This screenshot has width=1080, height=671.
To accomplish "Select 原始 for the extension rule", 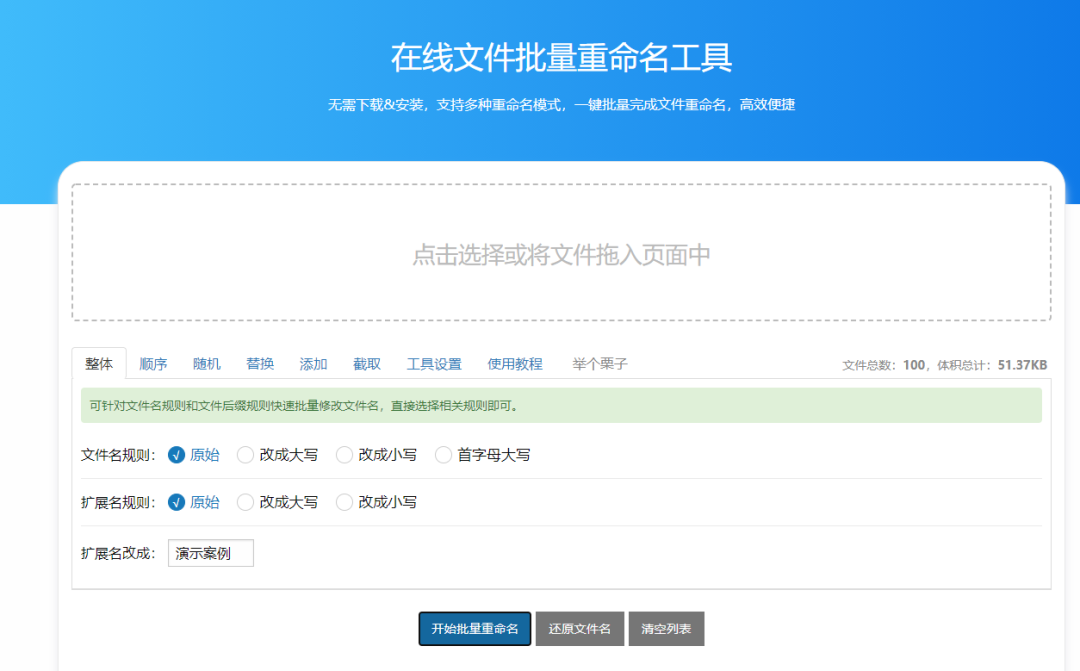I will point(175,503).
